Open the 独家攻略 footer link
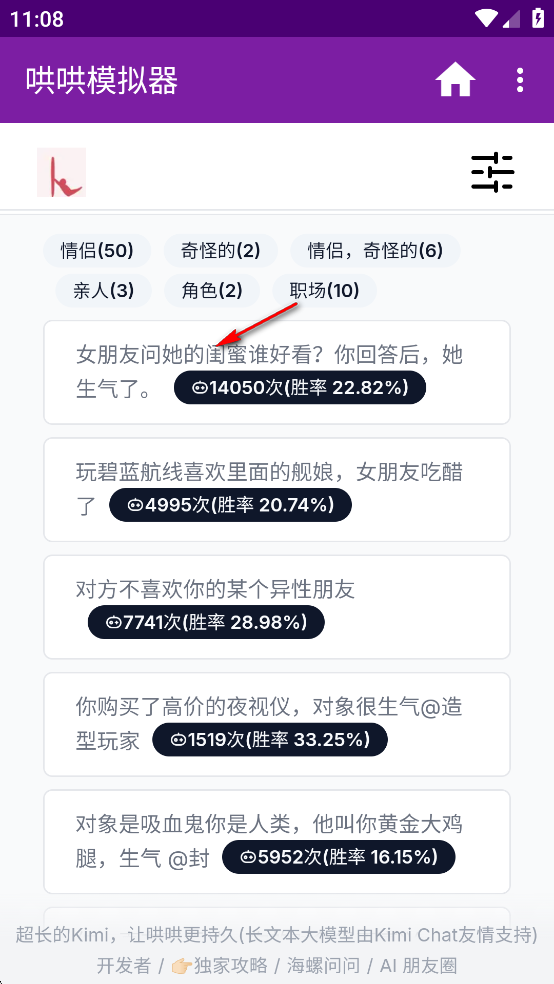The height and width of the screenshot is (984, 554). point(221,965)
